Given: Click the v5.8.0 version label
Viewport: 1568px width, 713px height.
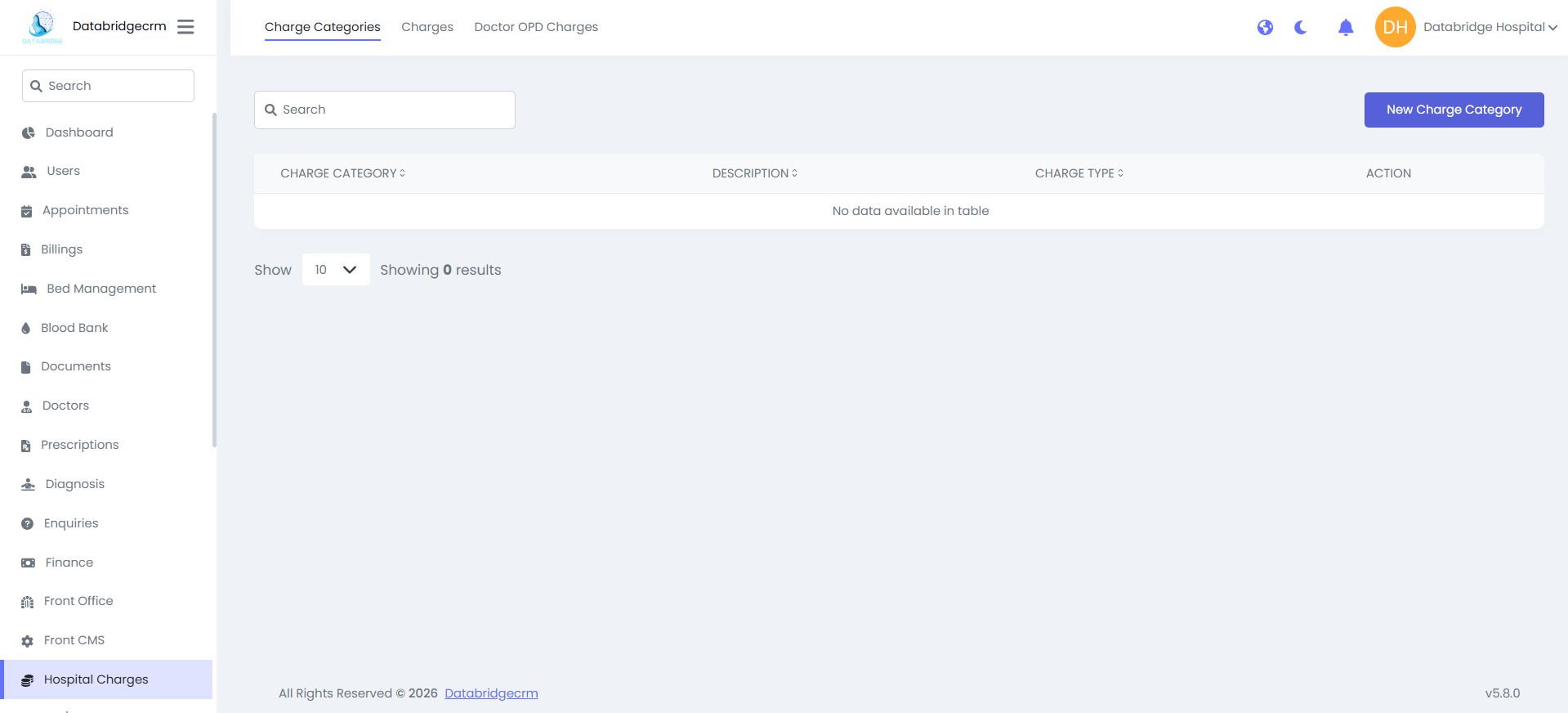Looking at the screenshot, I should coord(1503,693).
